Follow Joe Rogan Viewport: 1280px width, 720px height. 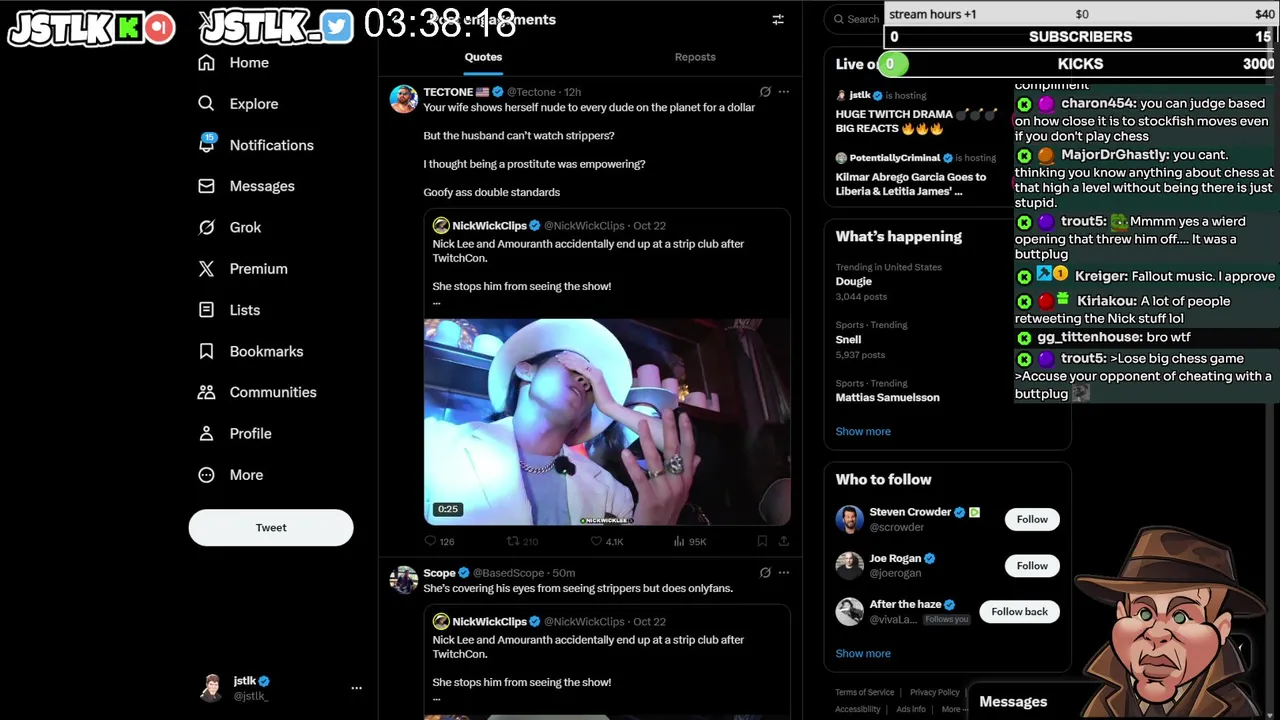click(x=1032, y=566)
